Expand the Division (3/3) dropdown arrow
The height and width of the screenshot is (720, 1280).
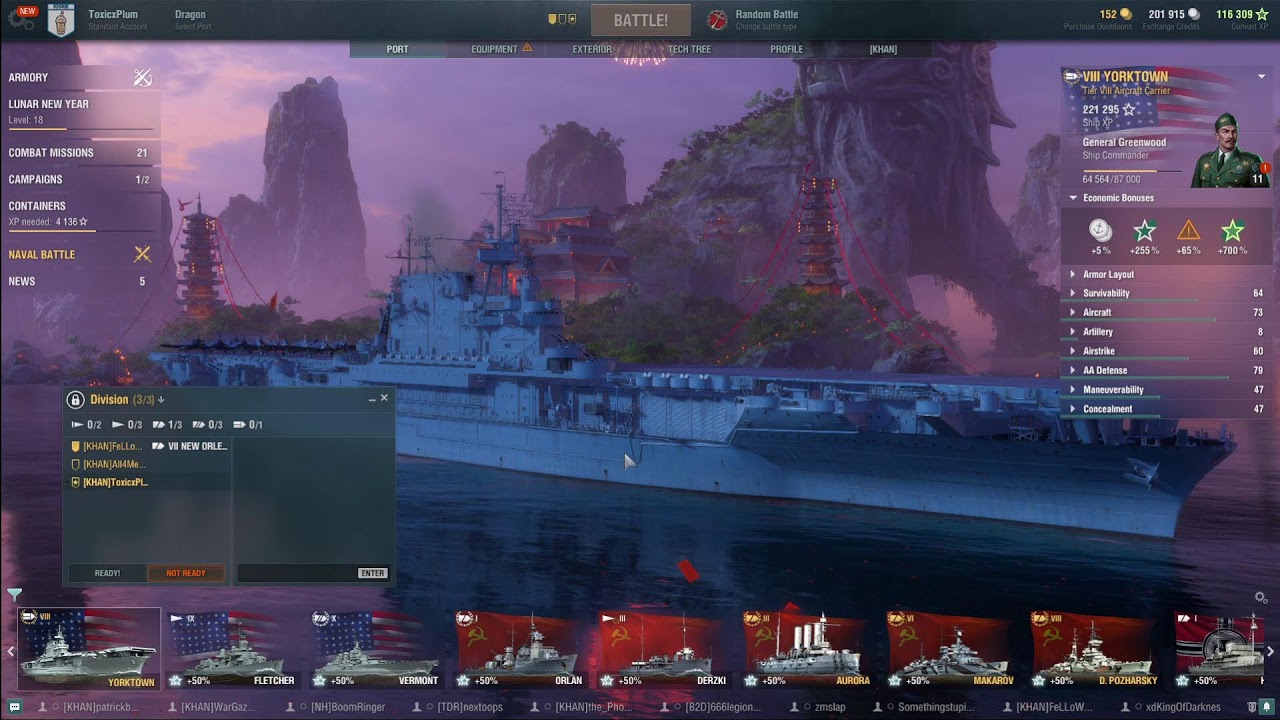(161, 400)
